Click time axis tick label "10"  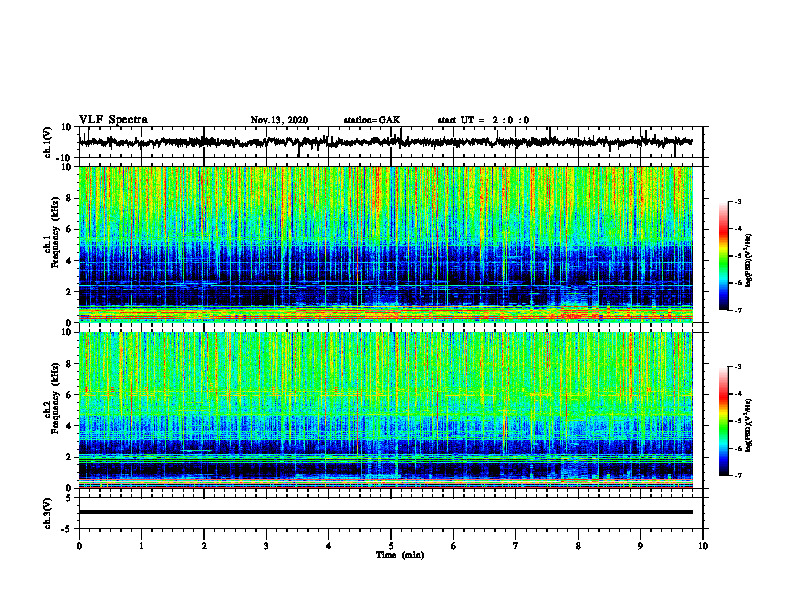(x=703, y=546)
